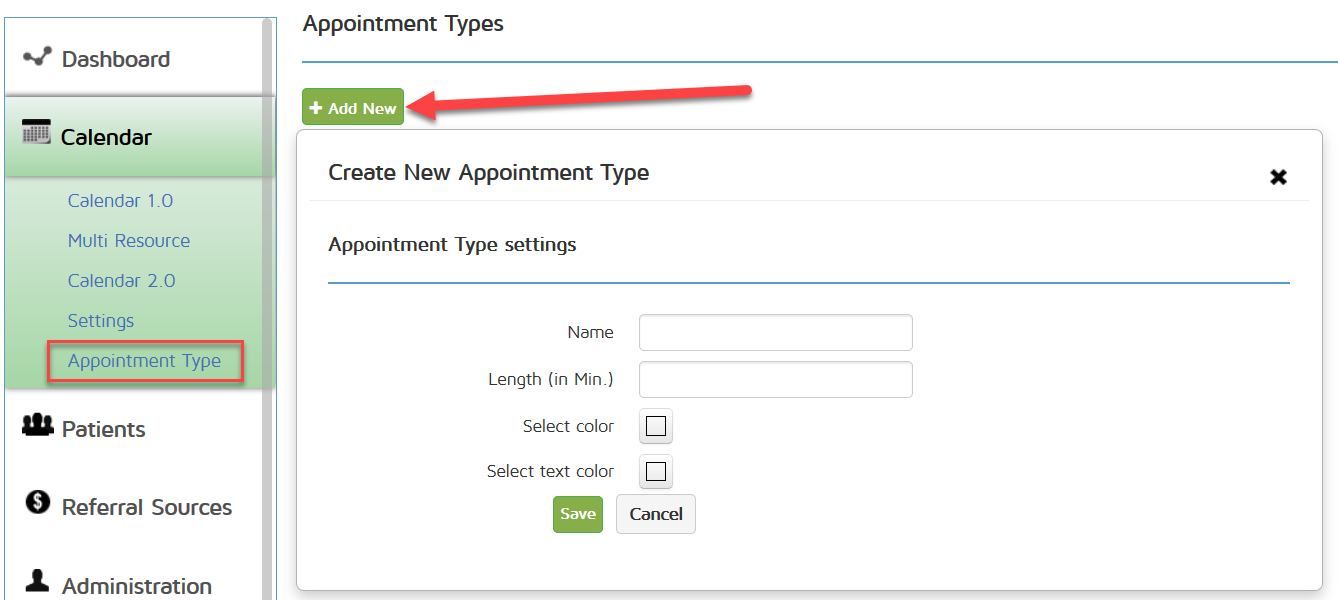Expand the Patients menu section
The width and height of the screenshot is (1338, 600).
pos(103,429)
